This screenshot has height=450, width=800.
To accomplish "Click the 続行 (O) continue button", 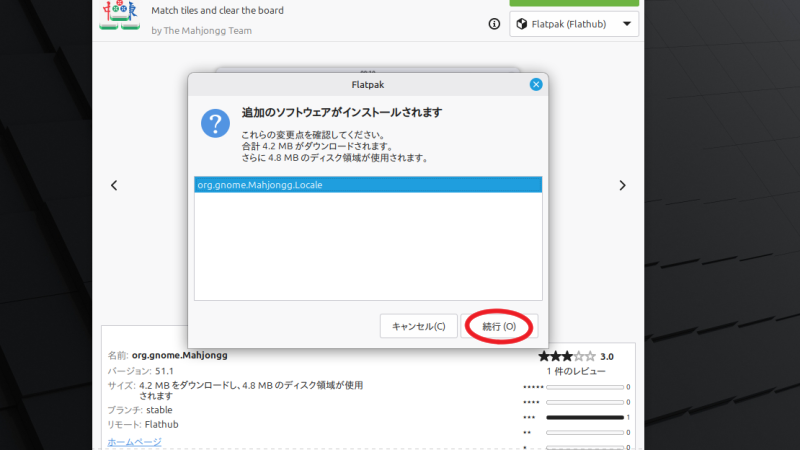I will (x=499, y=326).
